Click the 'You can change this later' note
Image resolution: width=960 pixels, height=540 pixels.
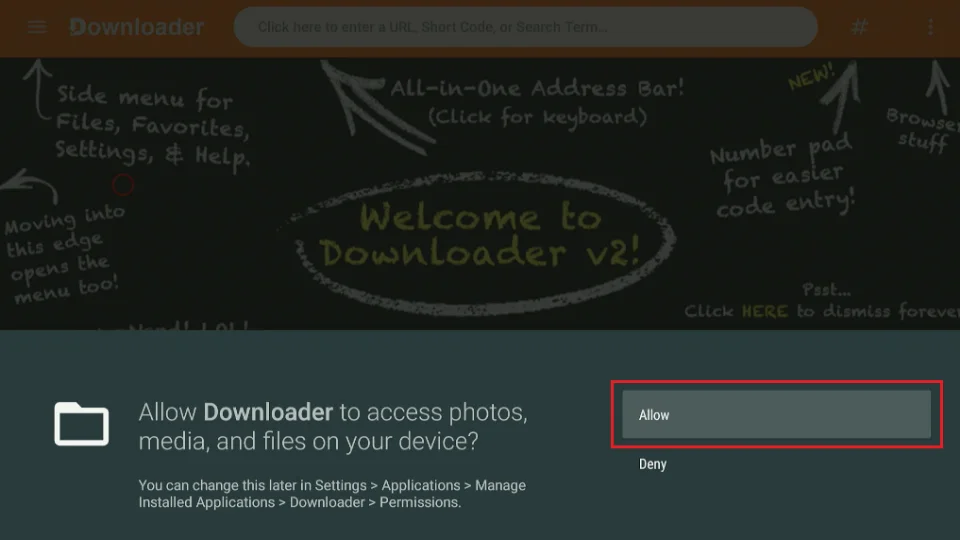[331, 493]
